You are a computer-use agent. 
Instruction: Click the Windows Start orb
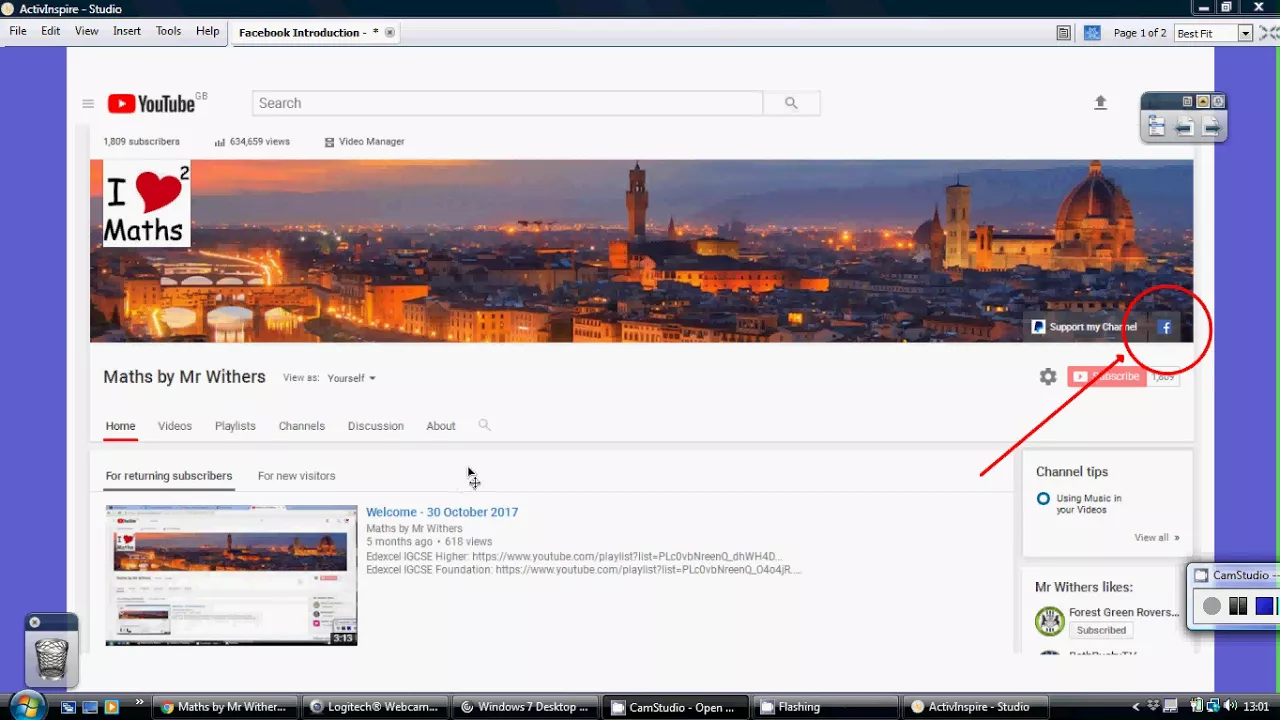click(x=26, y=706)
